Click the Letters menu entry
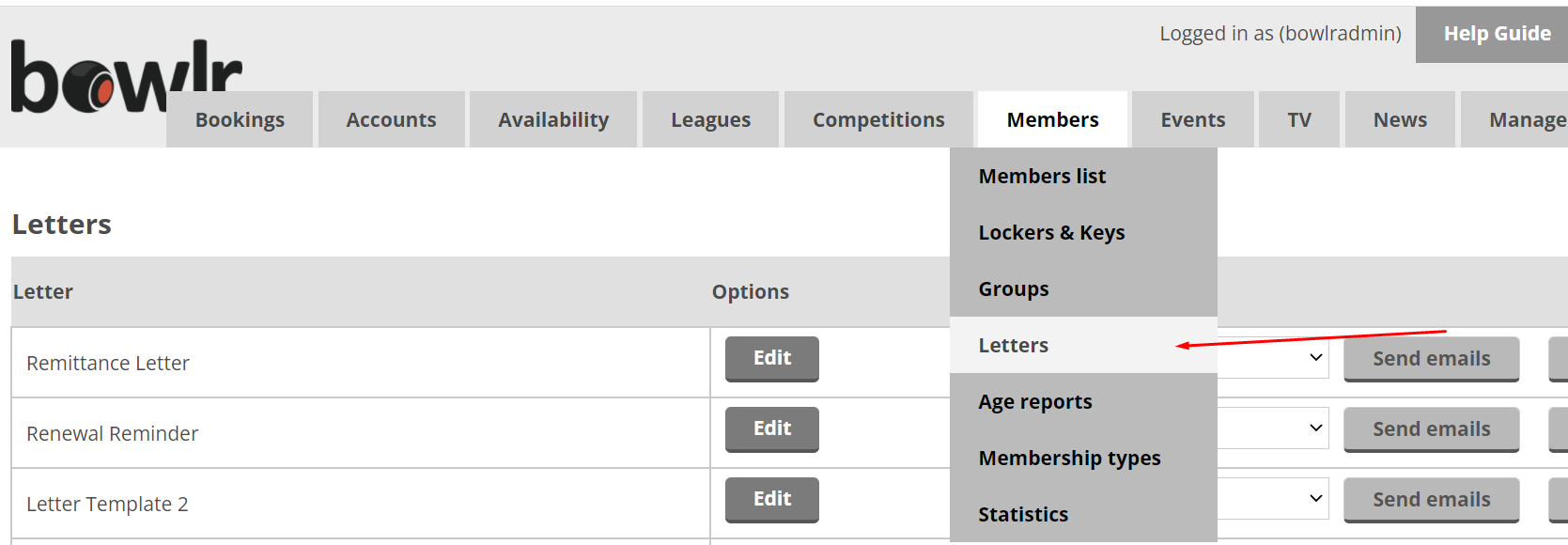1568x545 pixels. point(1014,346)
